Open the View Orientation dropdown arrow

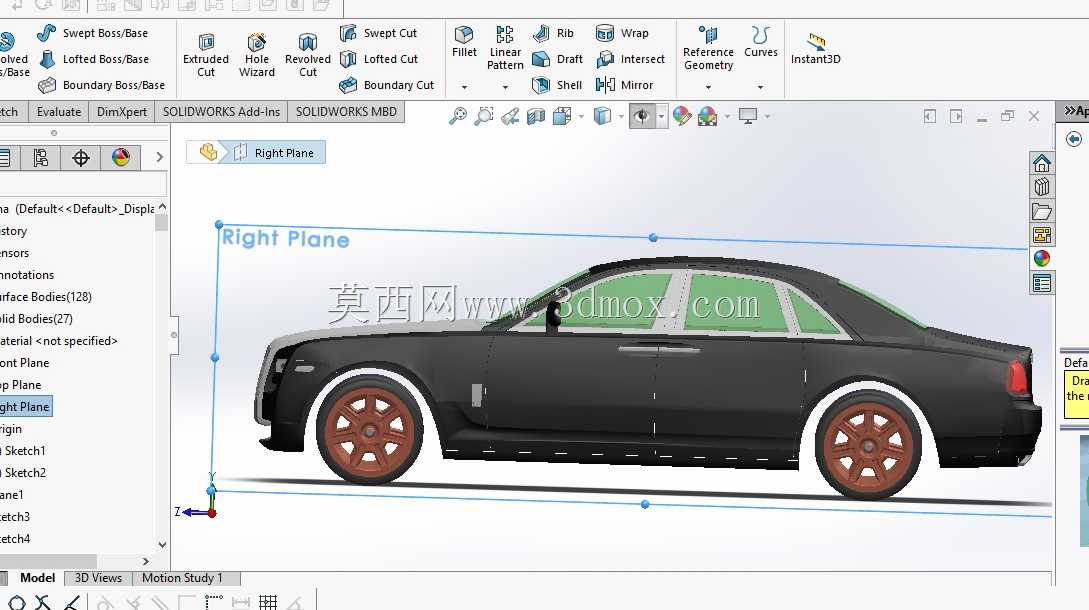click(581, 116)
